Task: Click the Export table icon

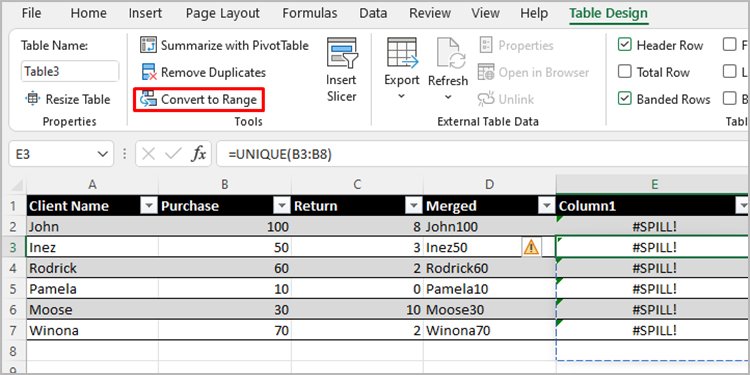Action: 402,54
